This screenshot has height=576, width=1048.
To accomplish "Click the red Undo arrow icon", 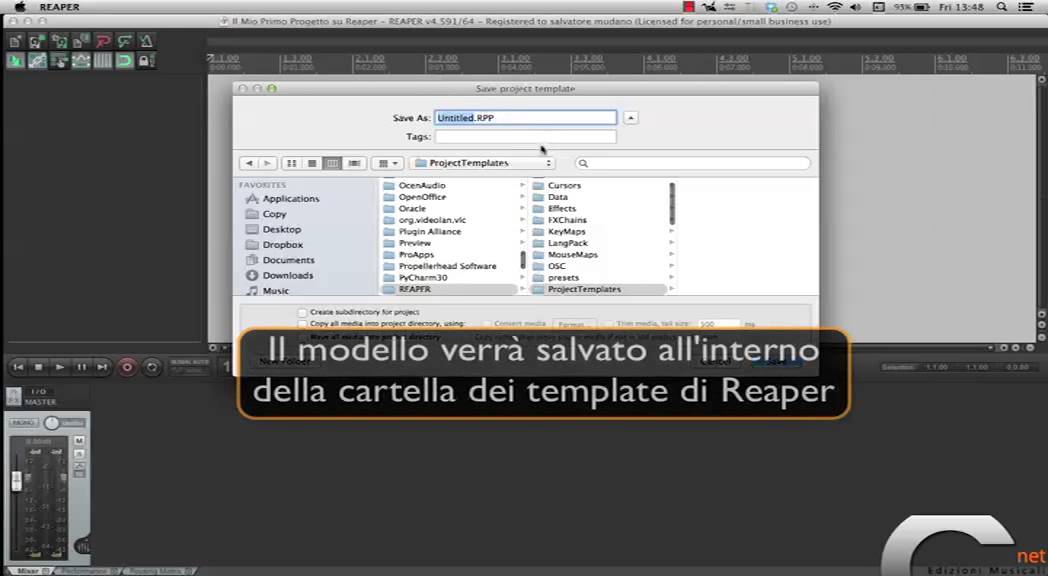I will (x=102, y=41).
